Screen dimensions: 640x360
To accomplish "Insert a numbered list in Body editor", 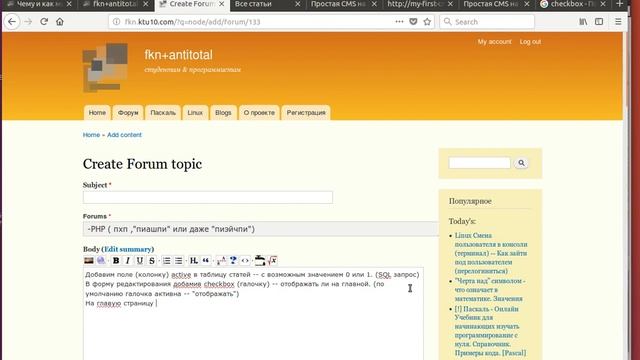I will pyautogui.click(x=167, y=260).
